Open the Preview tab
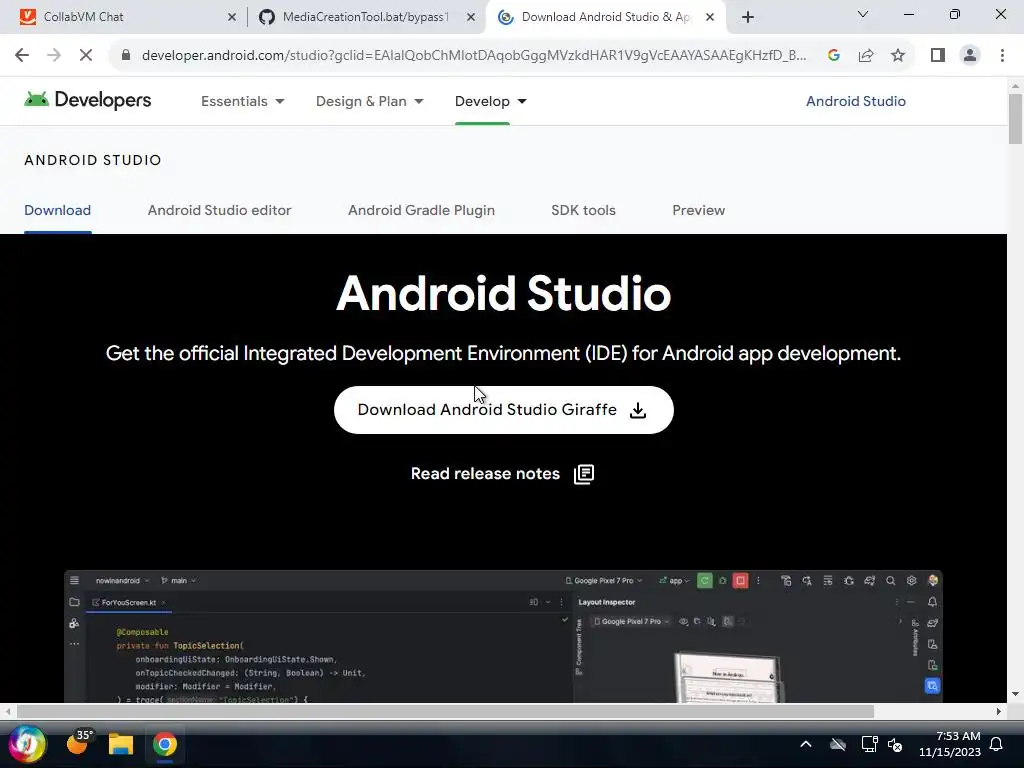The width and height of the screenshot is (1024, 768). point(699,210)
